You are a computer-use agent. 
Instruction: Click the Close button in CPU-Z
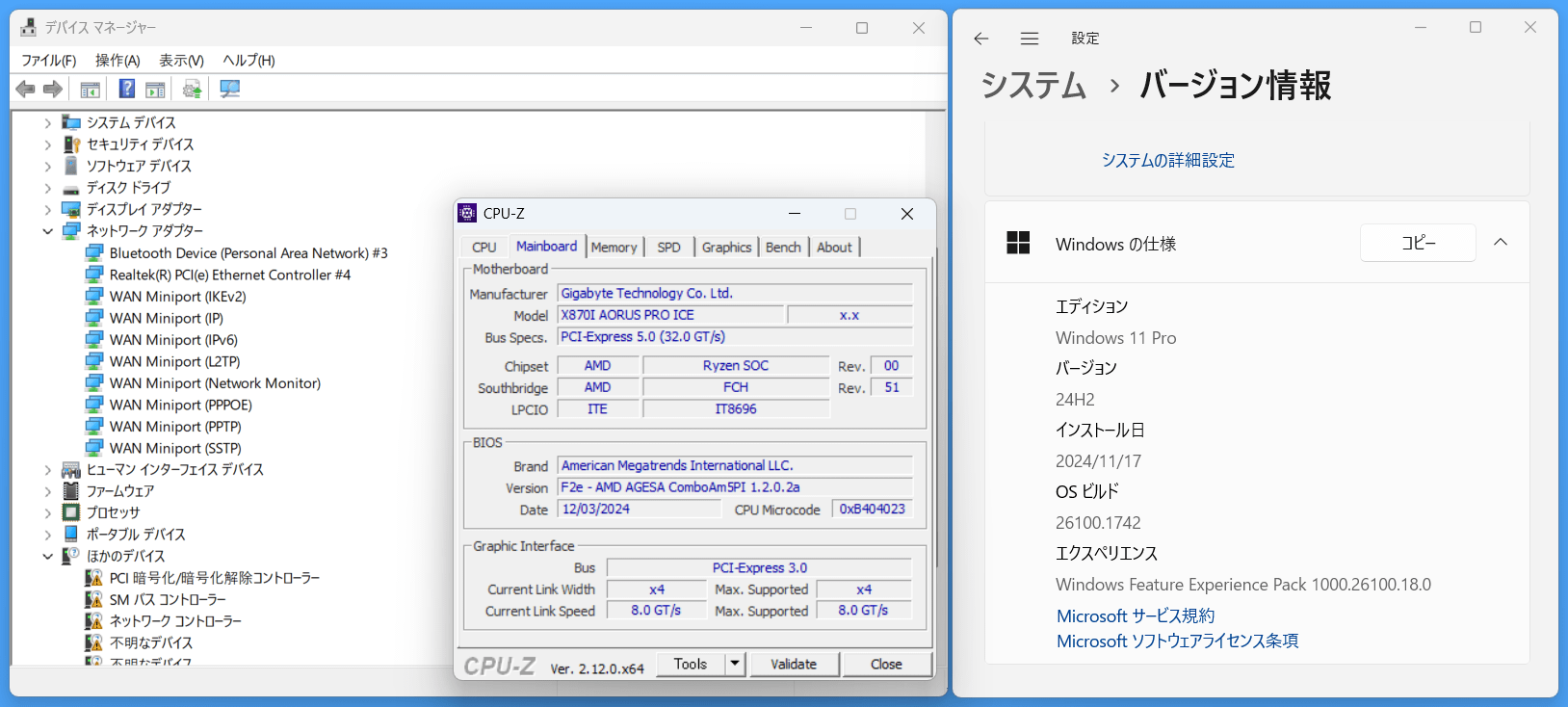[886, 664]
